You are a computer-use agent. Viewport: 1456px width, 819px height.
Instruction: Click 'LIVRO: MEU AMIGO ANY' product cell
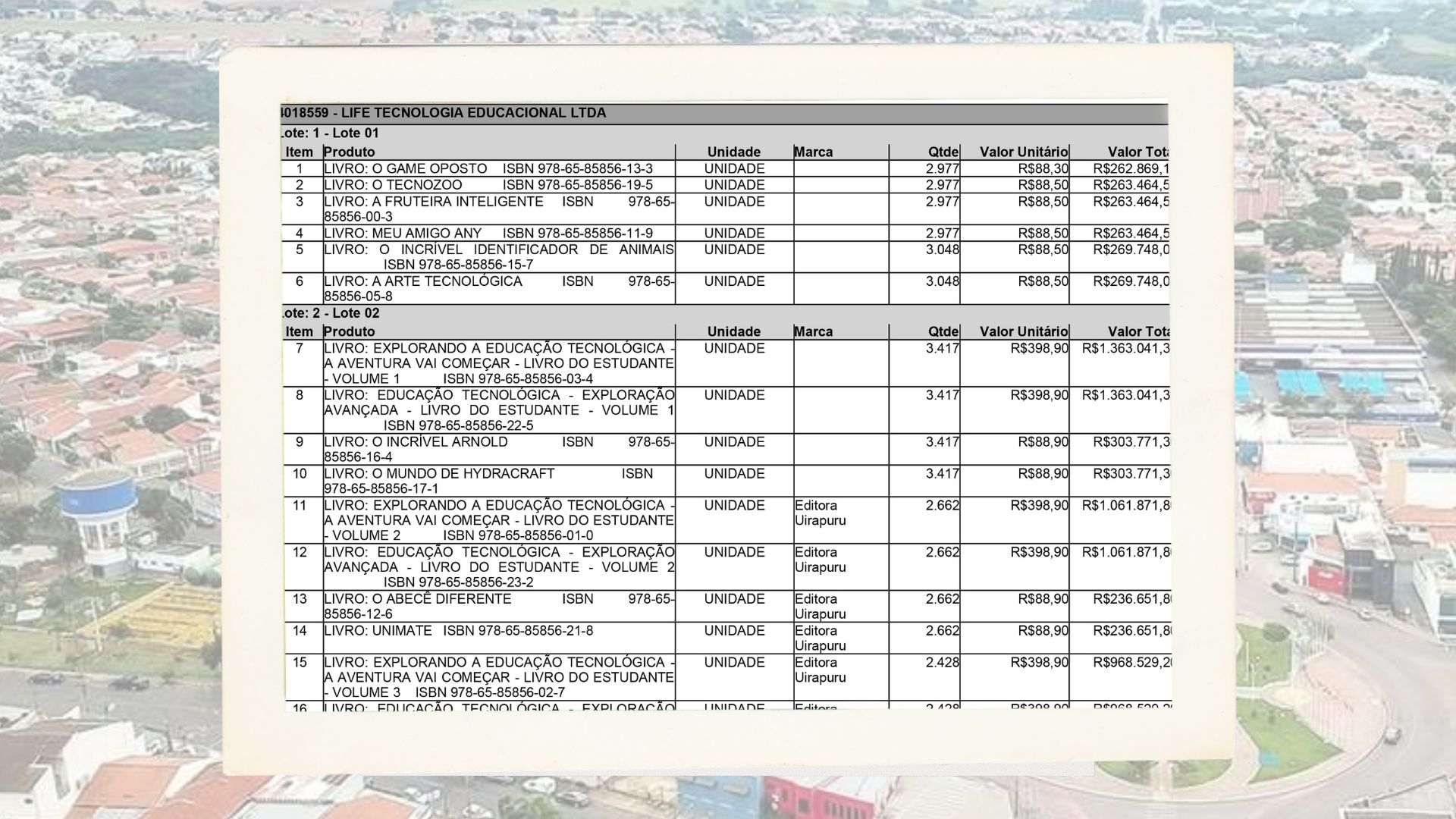coord(499,234)
